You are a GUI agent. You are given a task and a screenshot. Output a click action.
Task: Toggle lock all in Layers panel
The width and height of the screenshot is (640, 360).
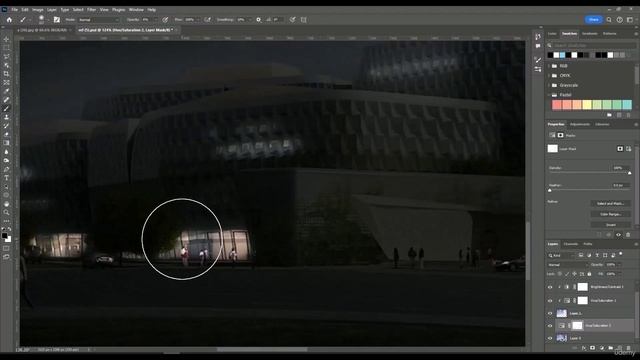tap(589, 274)
